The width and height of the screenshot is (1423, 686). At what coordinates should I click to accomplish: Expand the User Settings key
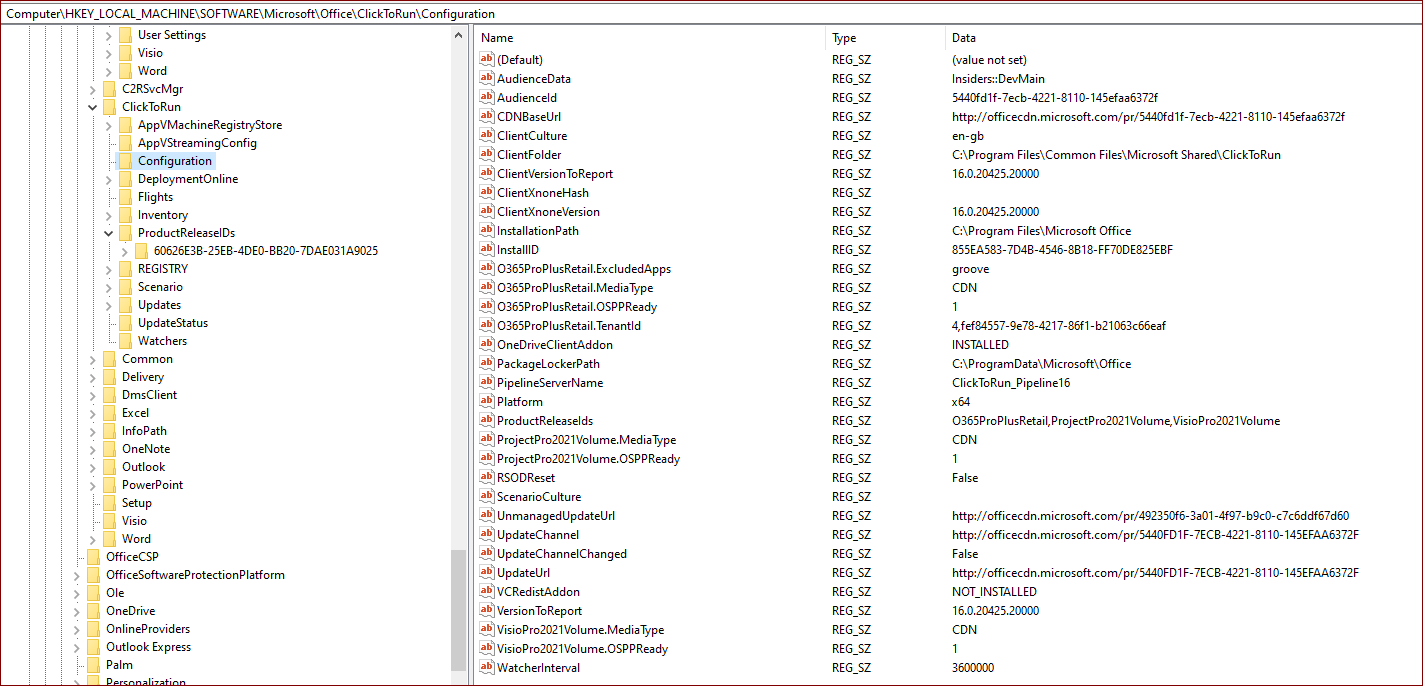109,35
